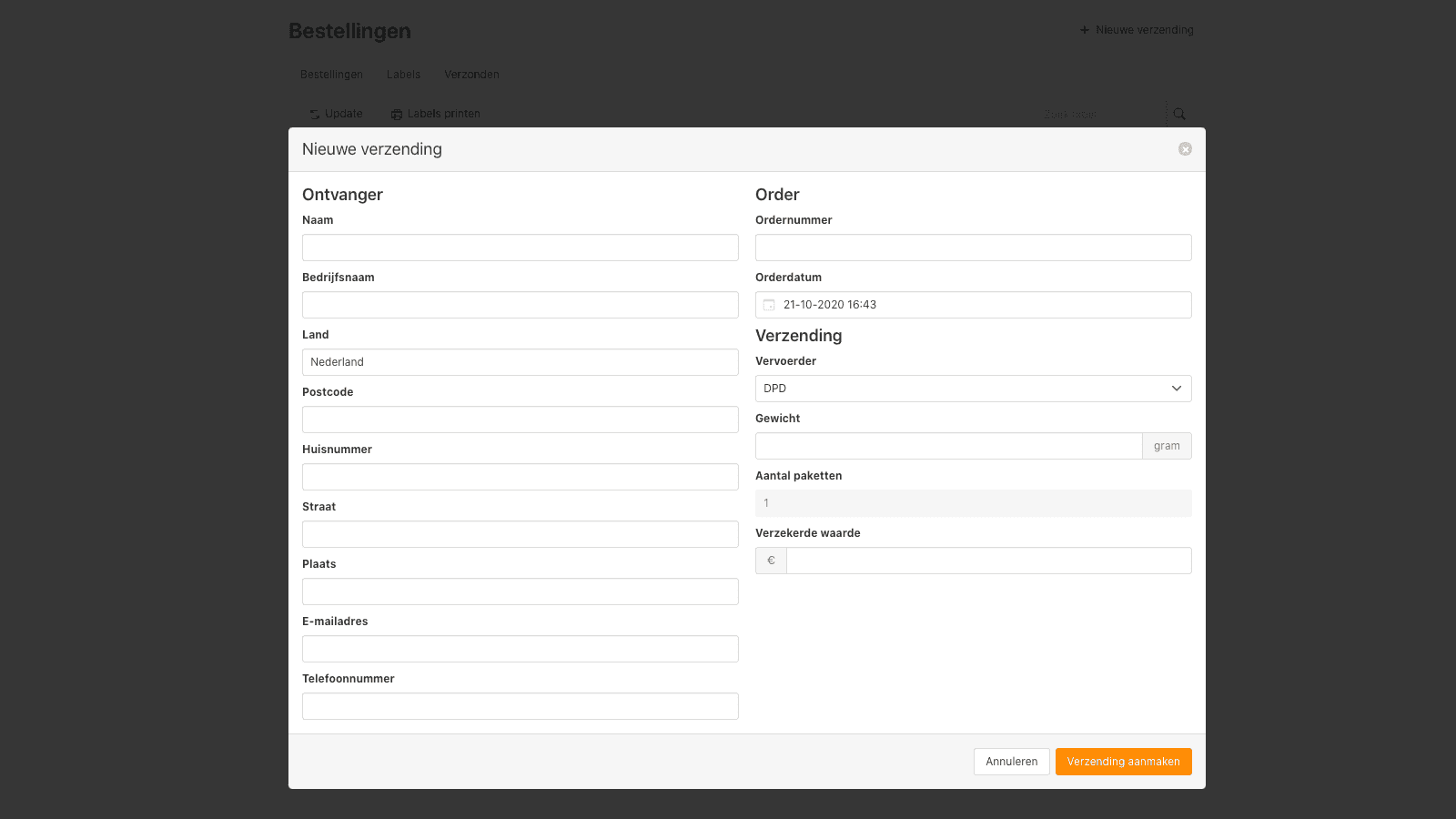1456x819 pixels.
Task: Click the gram unit label in the Gewicht field
Action: [x=1167, y=445]
